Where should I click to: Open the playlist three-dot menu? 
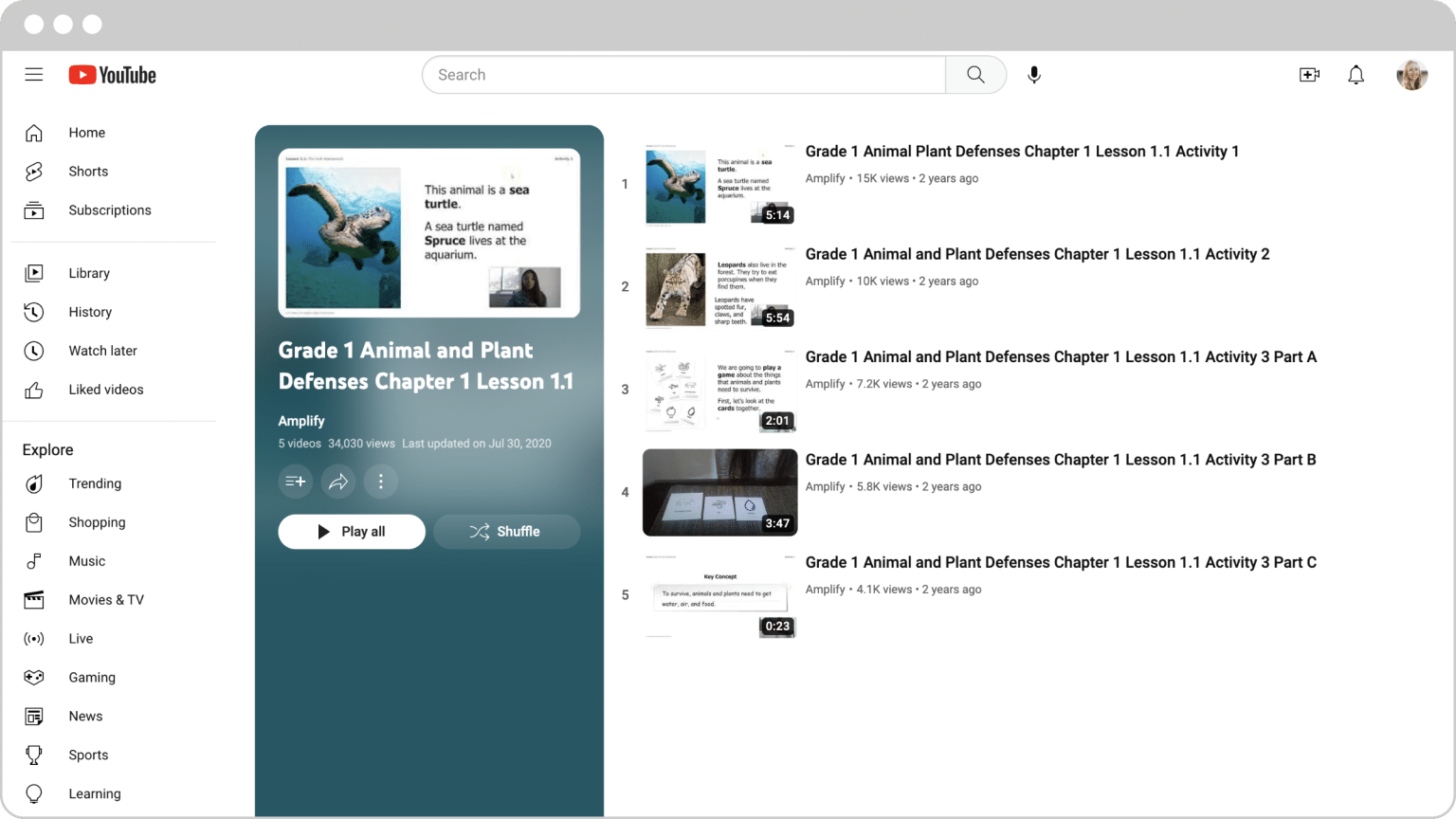381,482
